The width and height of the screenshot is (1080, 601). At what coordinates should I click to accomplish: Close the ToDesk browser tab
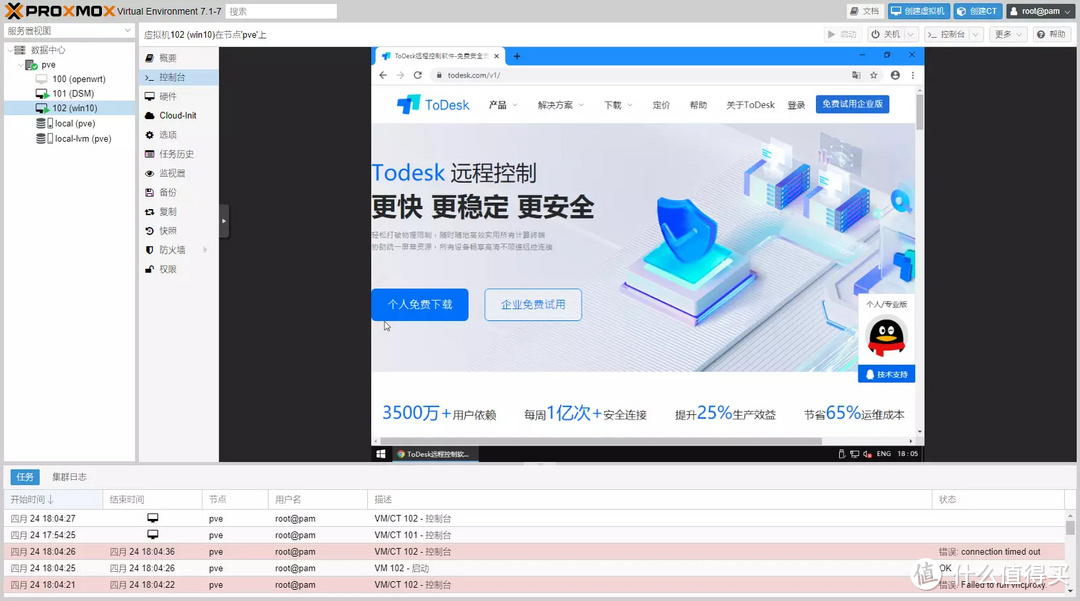pos(497,56)
